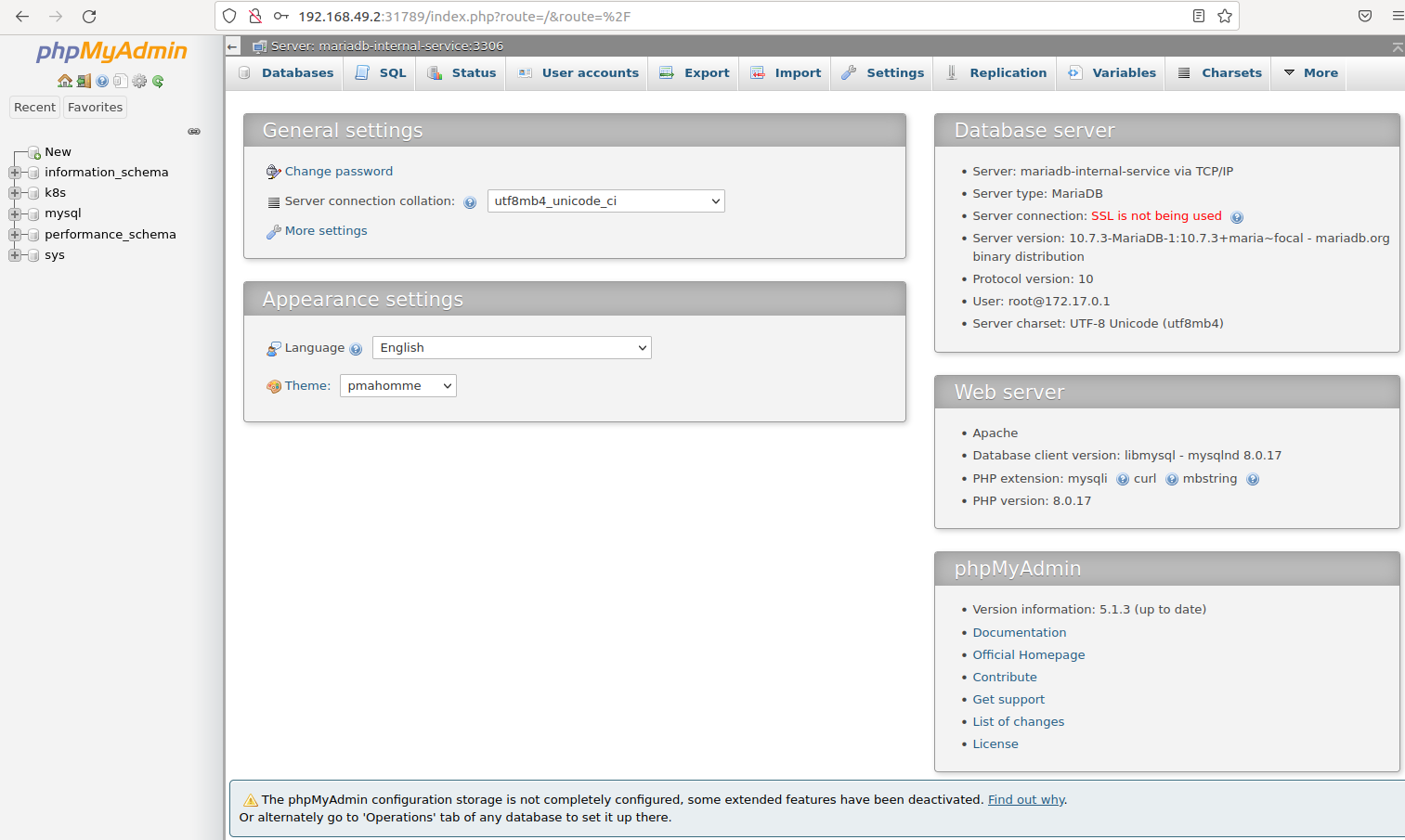The height and width of the screenshot is (840, 1405).
Task: Collapse navigation panel with arrow beside Server breadcrumb
Action: coord(232,45)
